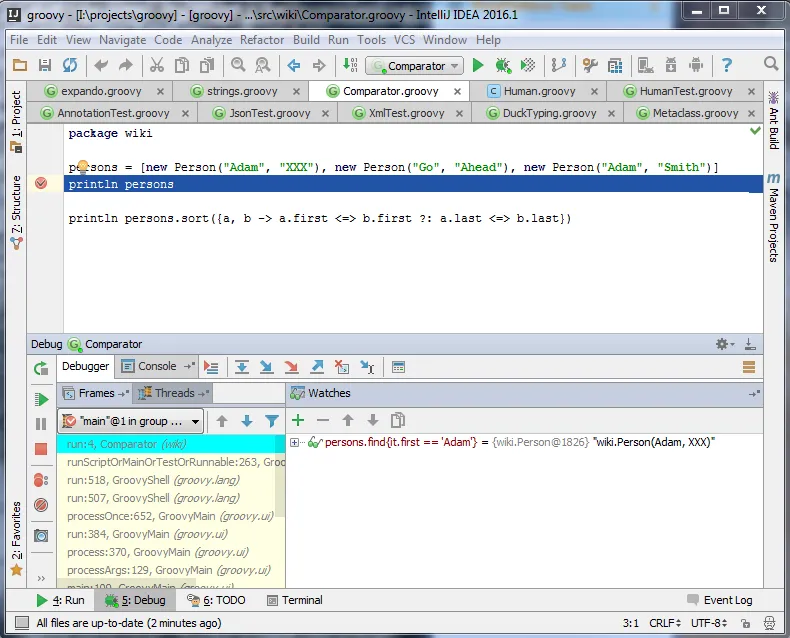This screenshot has height=638, width=790.
Task: Click the Evaluate Expression icon
Action: [x=399, y=367]
